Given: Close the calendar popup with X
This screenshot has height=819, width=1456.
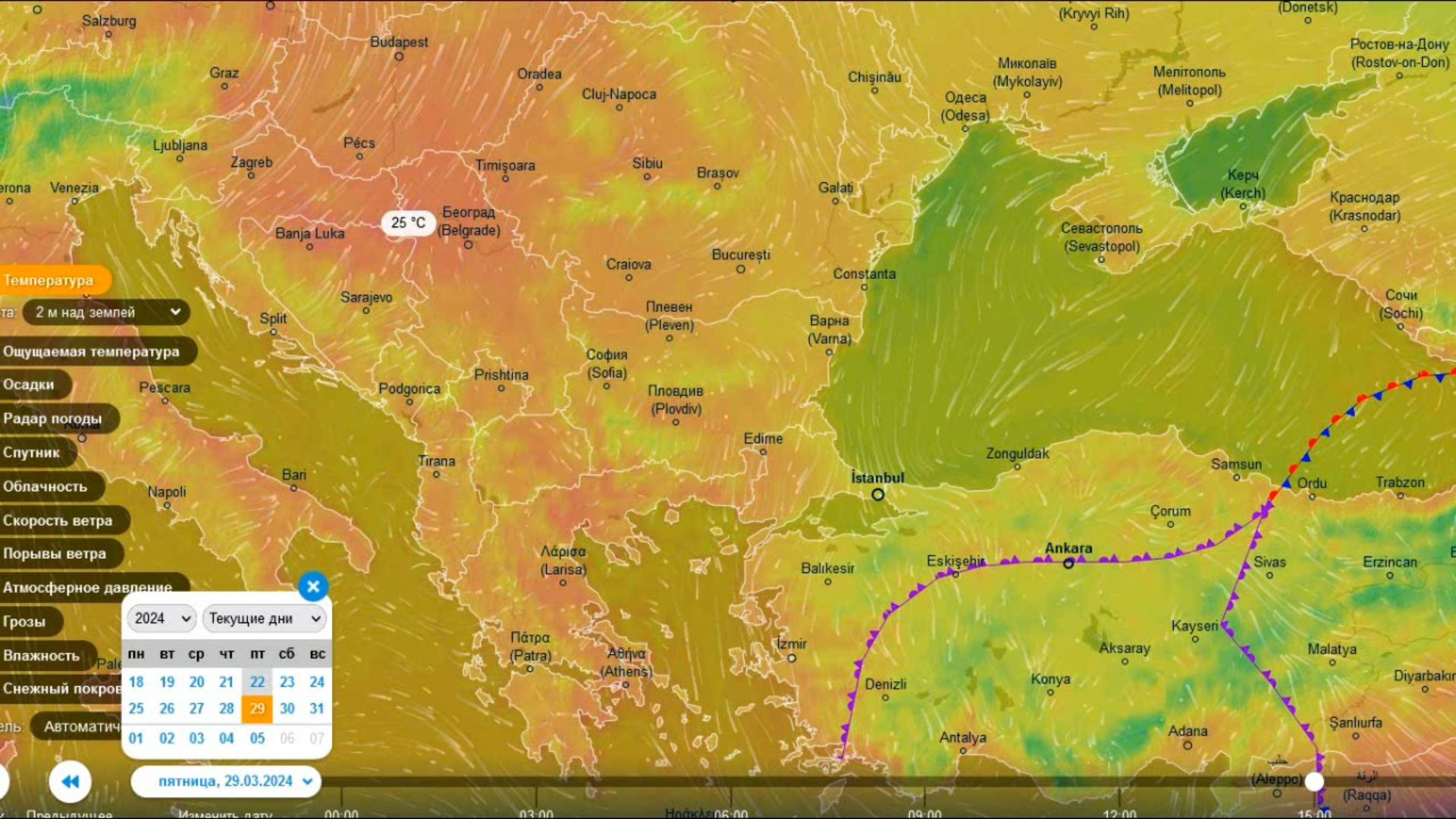Looking at the screenshot, I should [x=312, y=586].
